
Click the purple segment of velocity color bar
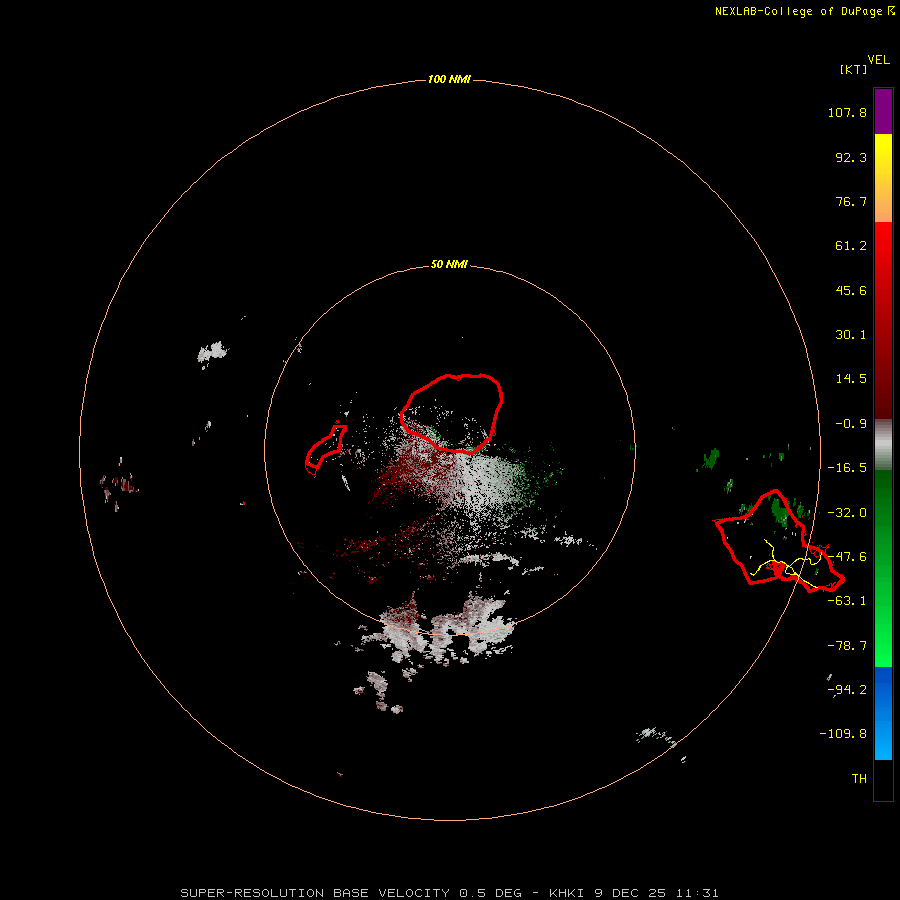(883, 111)
